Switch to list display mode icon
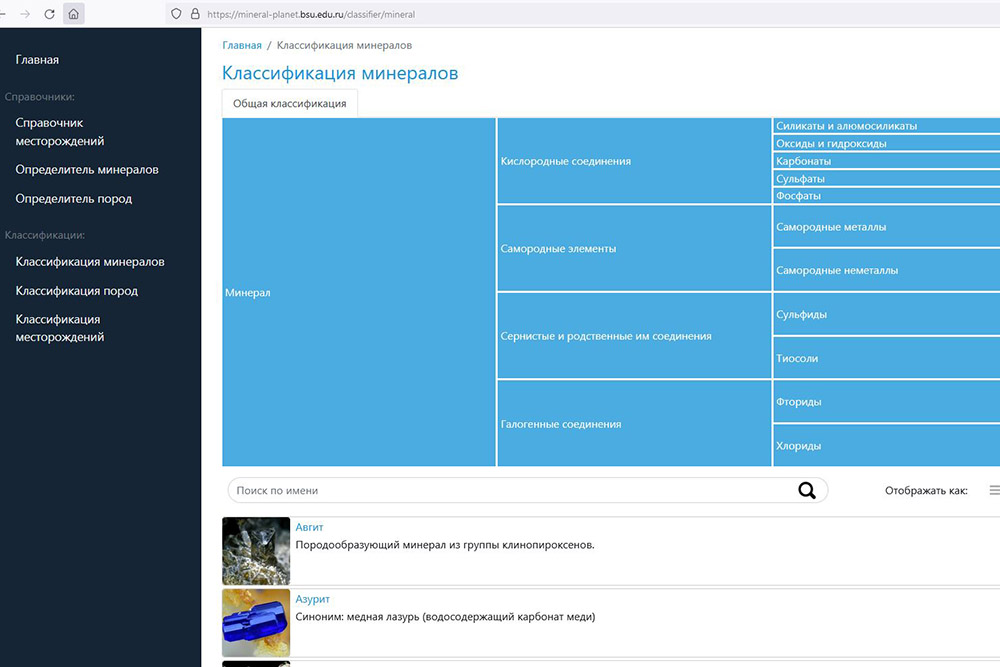This screenshot has width=1000, height=667. (x=993, y=490)
